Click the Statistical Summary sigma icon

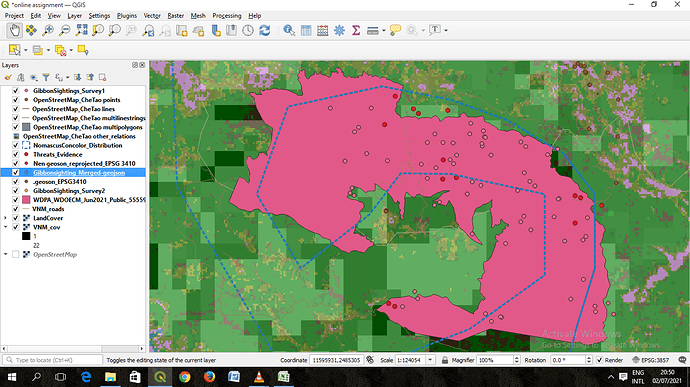tap(356, 30)
